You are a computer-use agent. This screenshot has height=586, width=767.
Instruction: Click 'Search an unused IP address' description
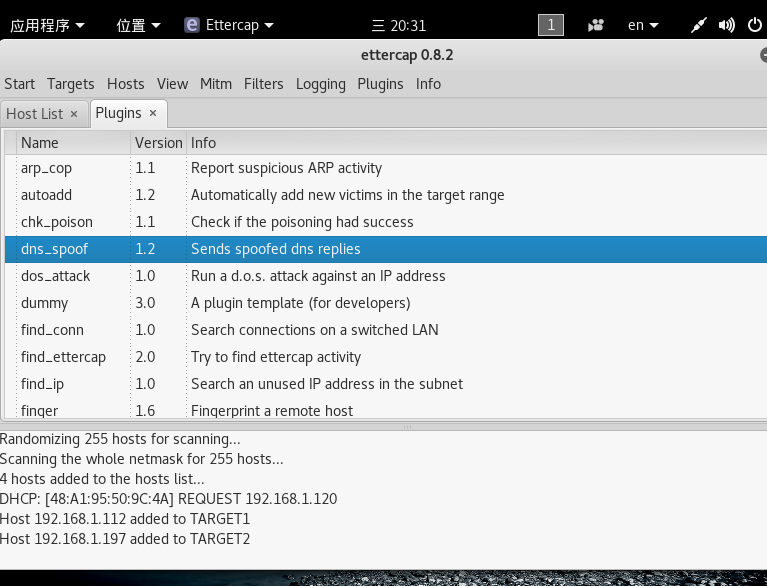(x=327, y=384)
